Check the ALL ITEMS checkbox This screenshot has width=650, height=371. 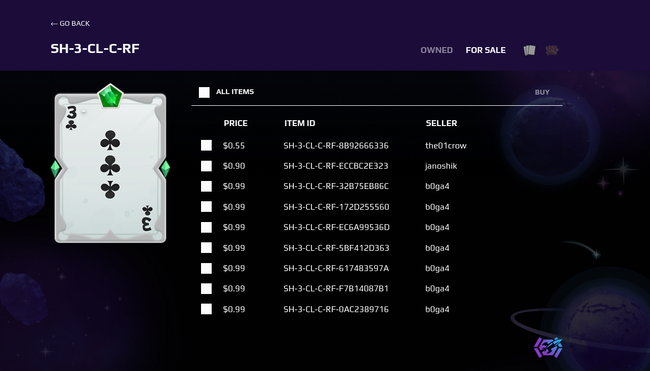point(204,92)
